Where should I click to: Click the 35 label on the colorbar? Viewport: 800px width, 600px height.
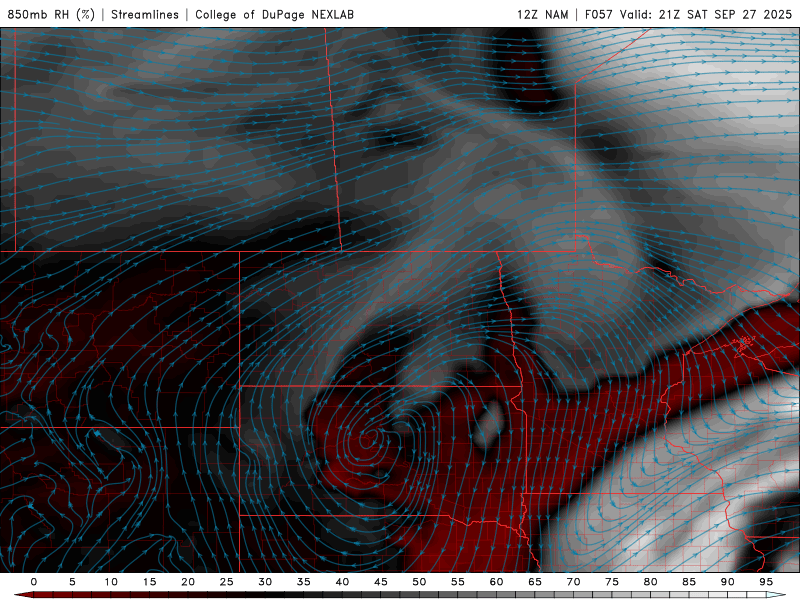click(x=304, y=582)
